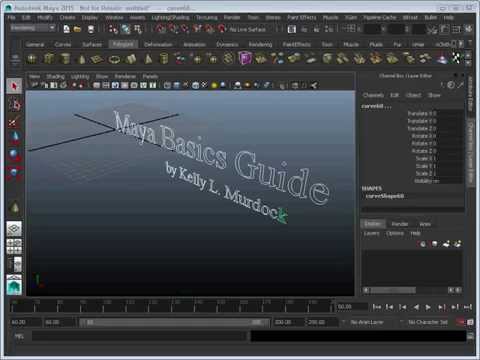
Task: Select by hierarchy mode icon
Action: 113,29
